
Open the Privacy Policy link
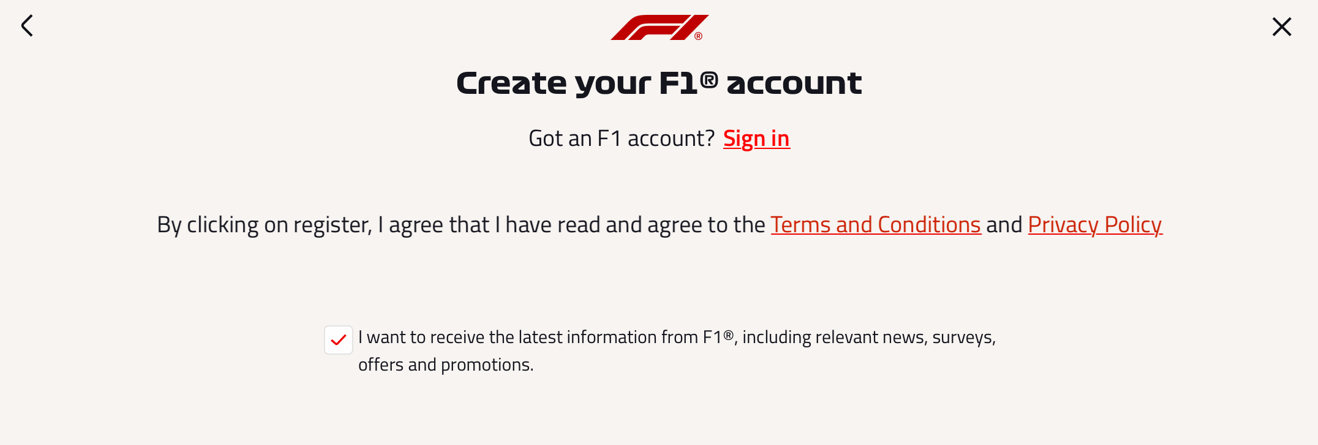[1094, 224]
